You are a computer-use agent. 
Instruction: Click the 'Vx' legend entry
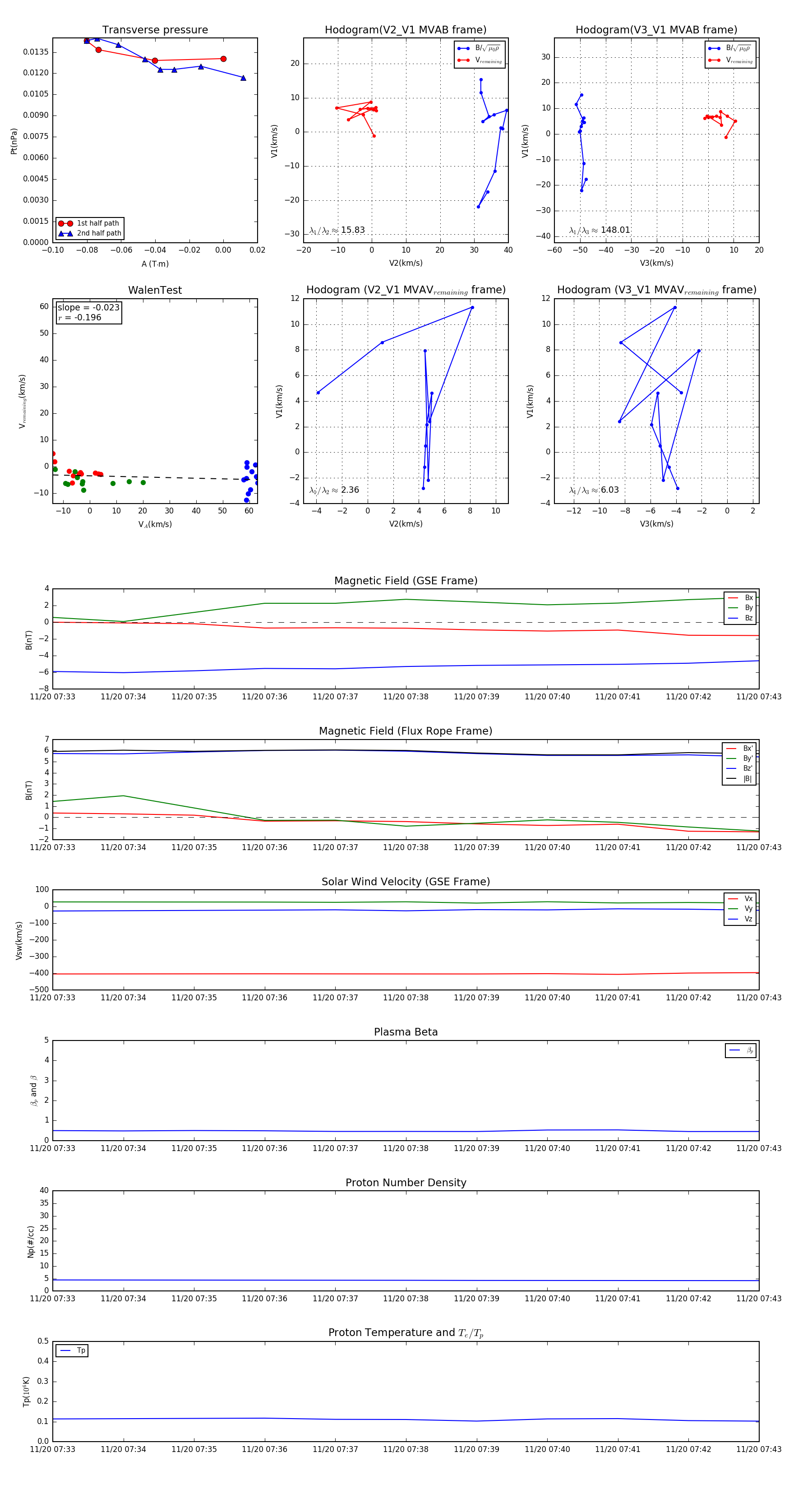740,898
